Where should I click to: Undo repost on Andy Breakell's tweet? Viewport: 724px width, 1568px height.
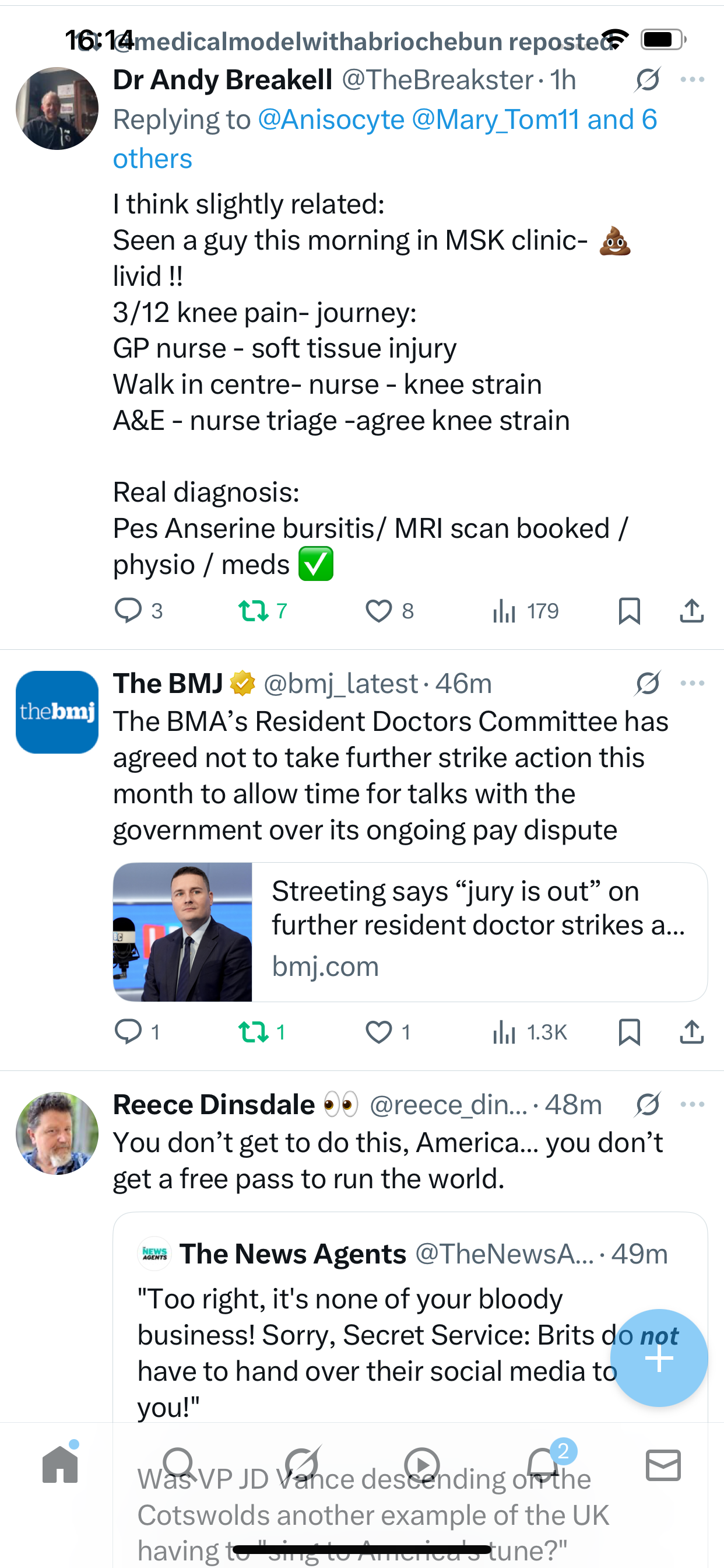pyautogui.click(x=253, y=611)
